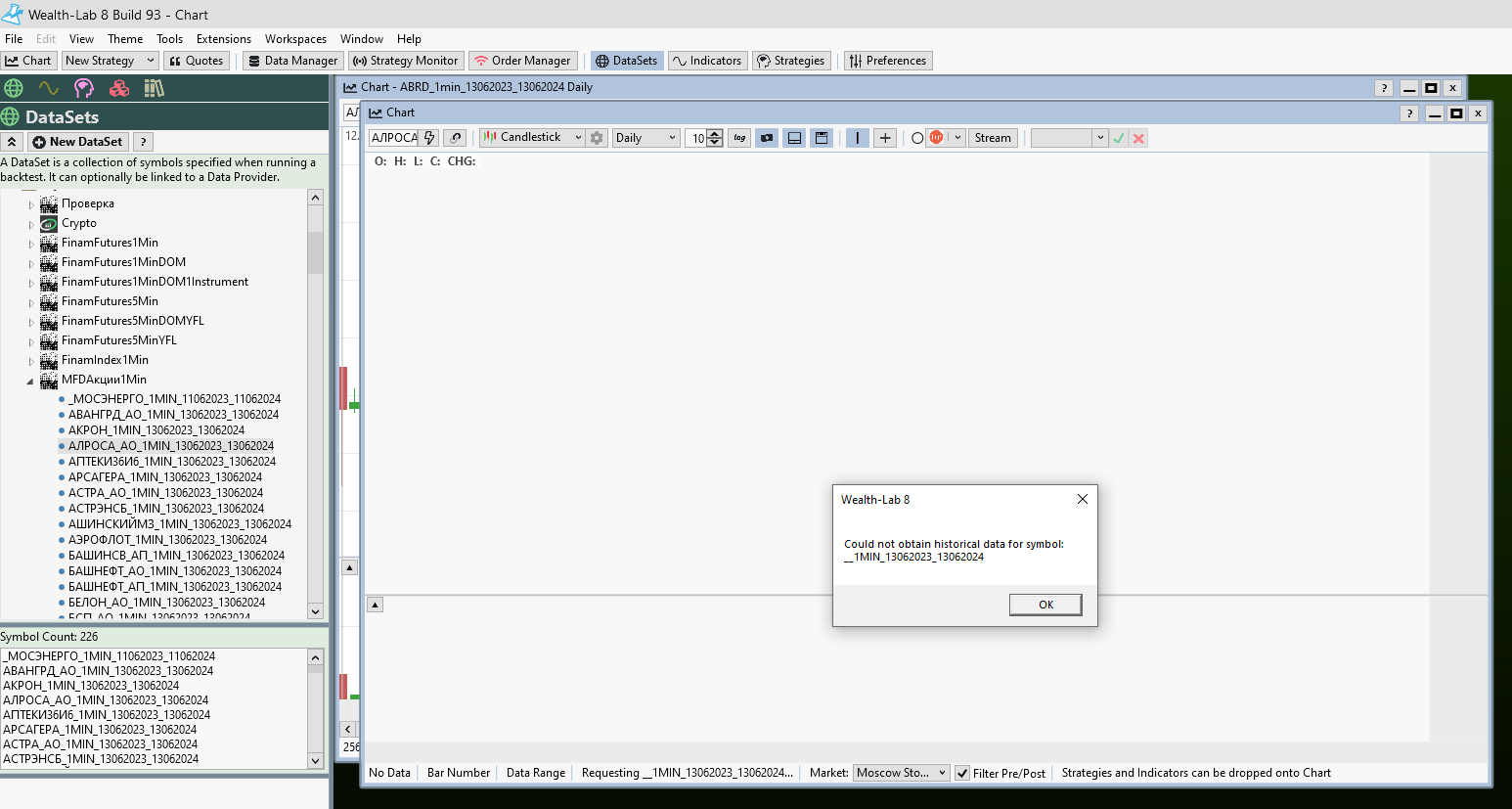Open Strategies from main toolbar
1512x809 pixels.
pos(790,61)
